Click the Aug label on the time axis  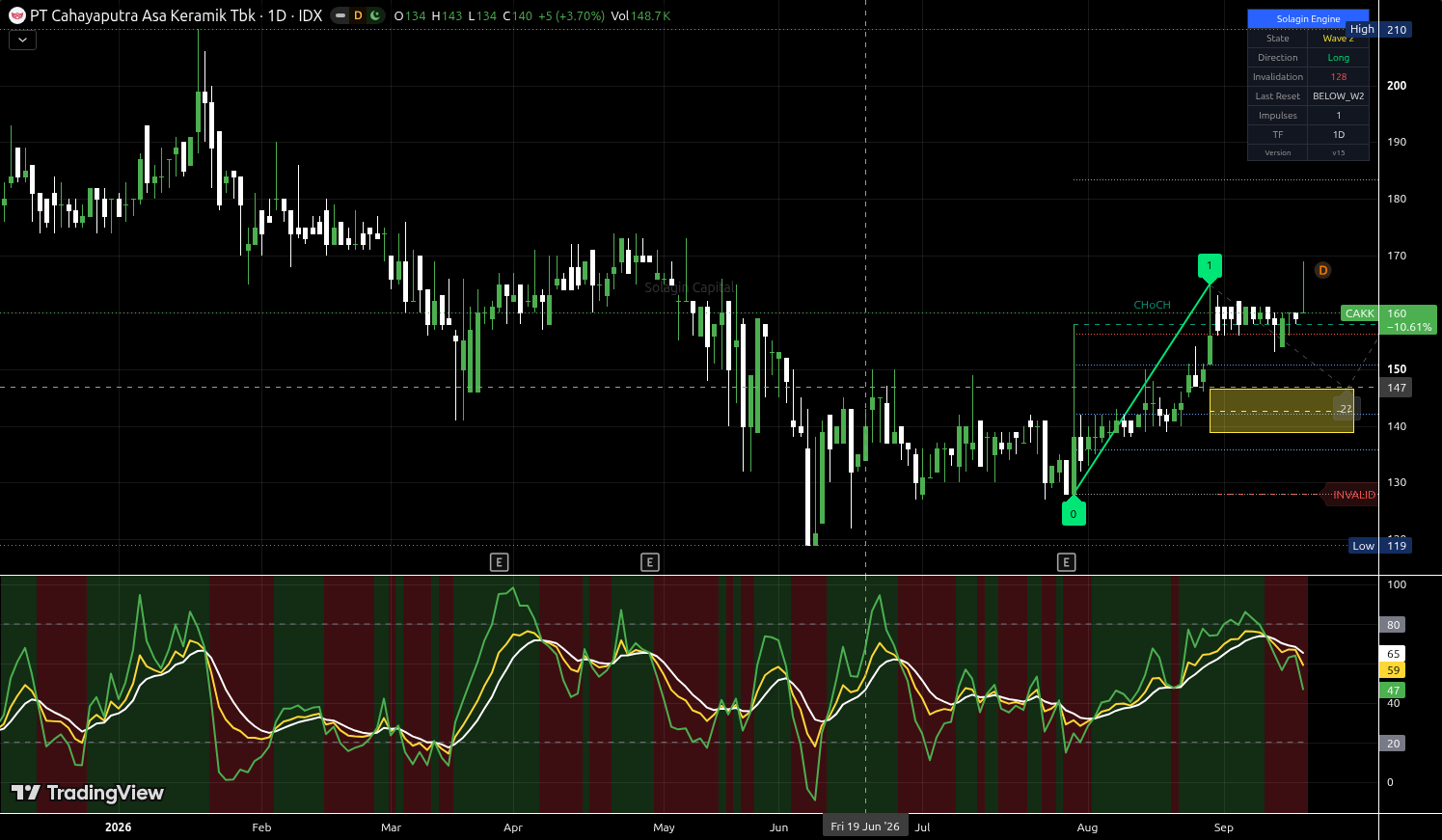1087,827
